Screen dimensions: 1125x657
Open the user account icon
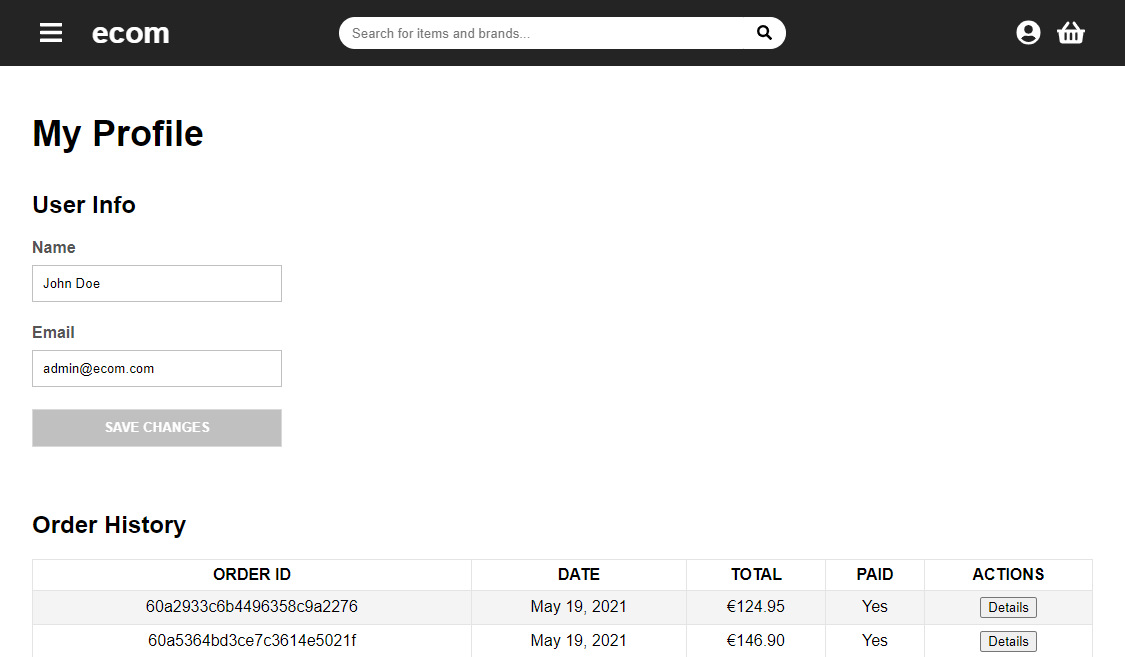pyautogui.click(x=1028, y=33)
